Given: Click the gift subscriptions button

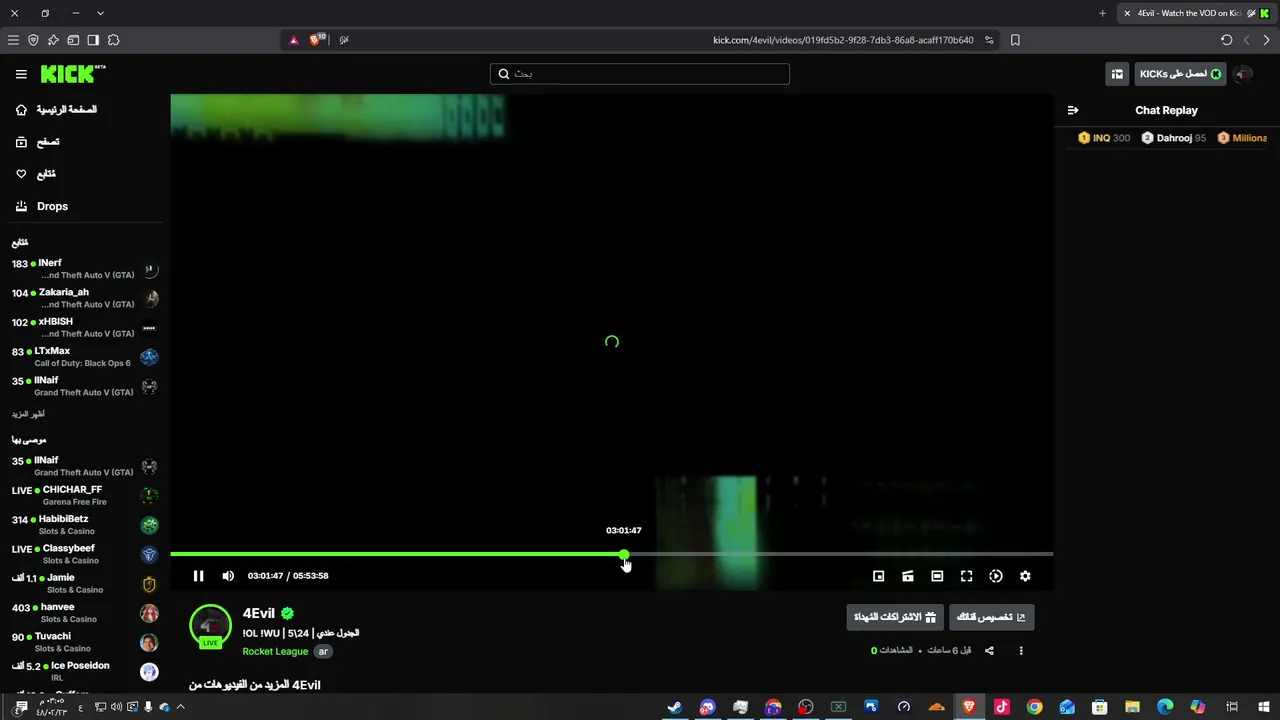Looking at the screenshot, I should click(895, 617).
